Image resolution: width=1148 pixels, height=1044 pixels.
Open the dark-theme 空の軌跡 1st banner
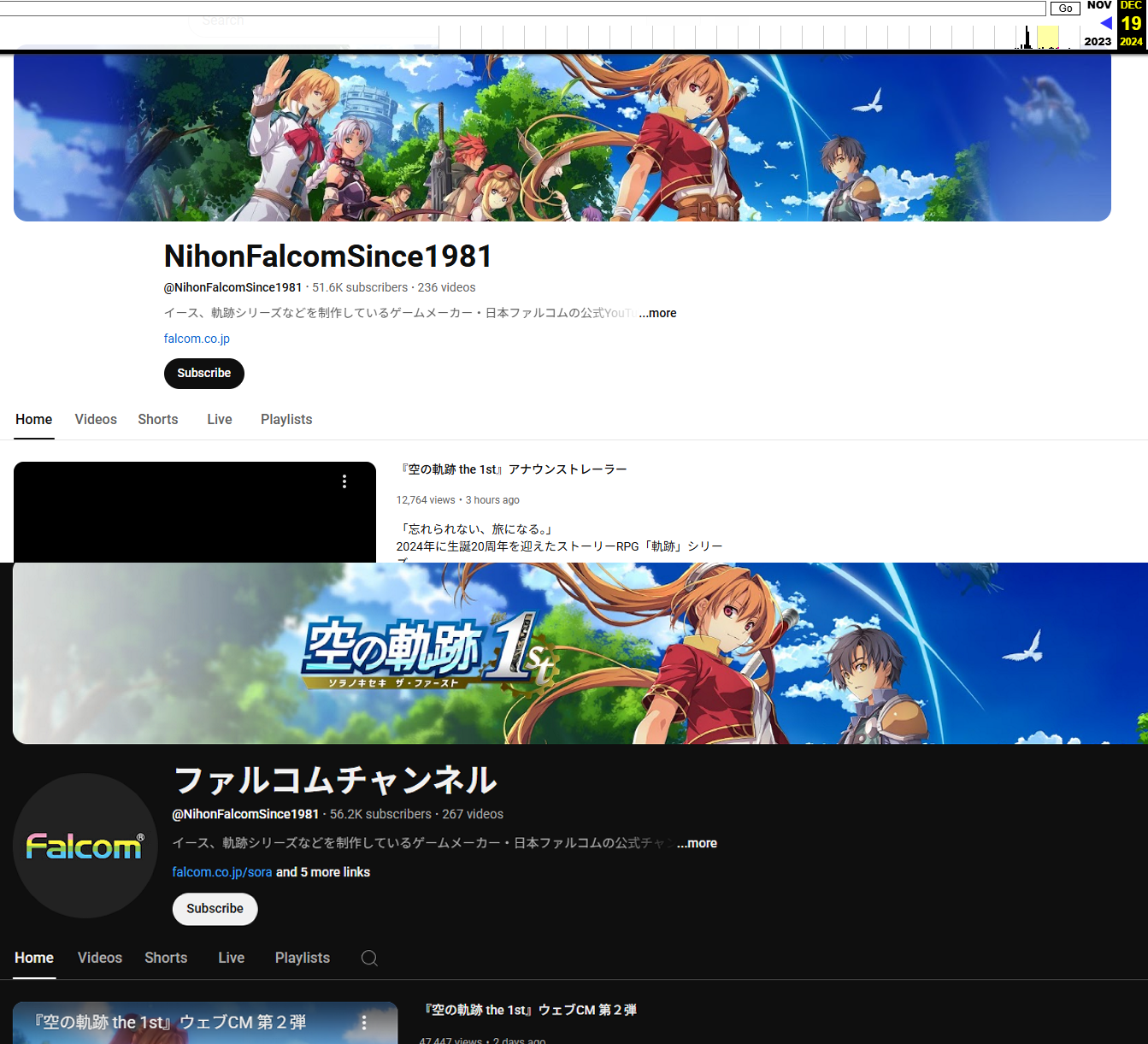click(580, 653)
